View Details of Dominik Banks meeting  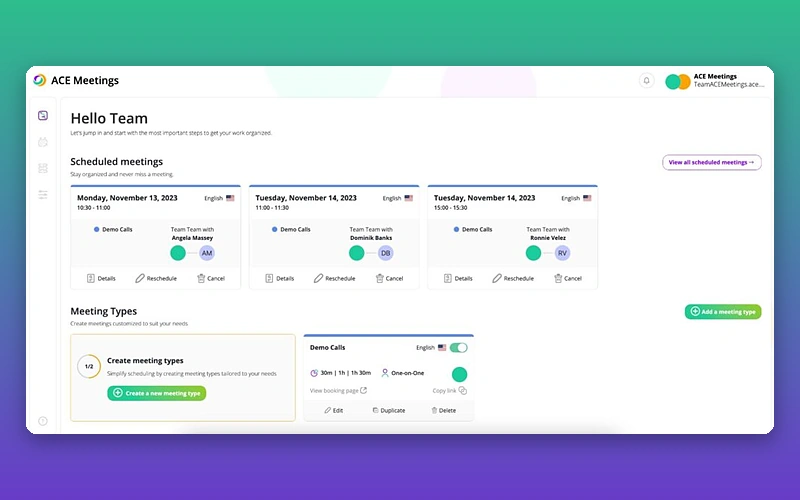point(280,279)
